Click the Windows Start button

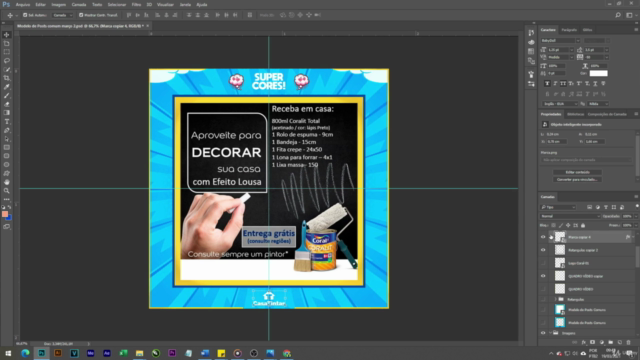(x=8, y=353)
